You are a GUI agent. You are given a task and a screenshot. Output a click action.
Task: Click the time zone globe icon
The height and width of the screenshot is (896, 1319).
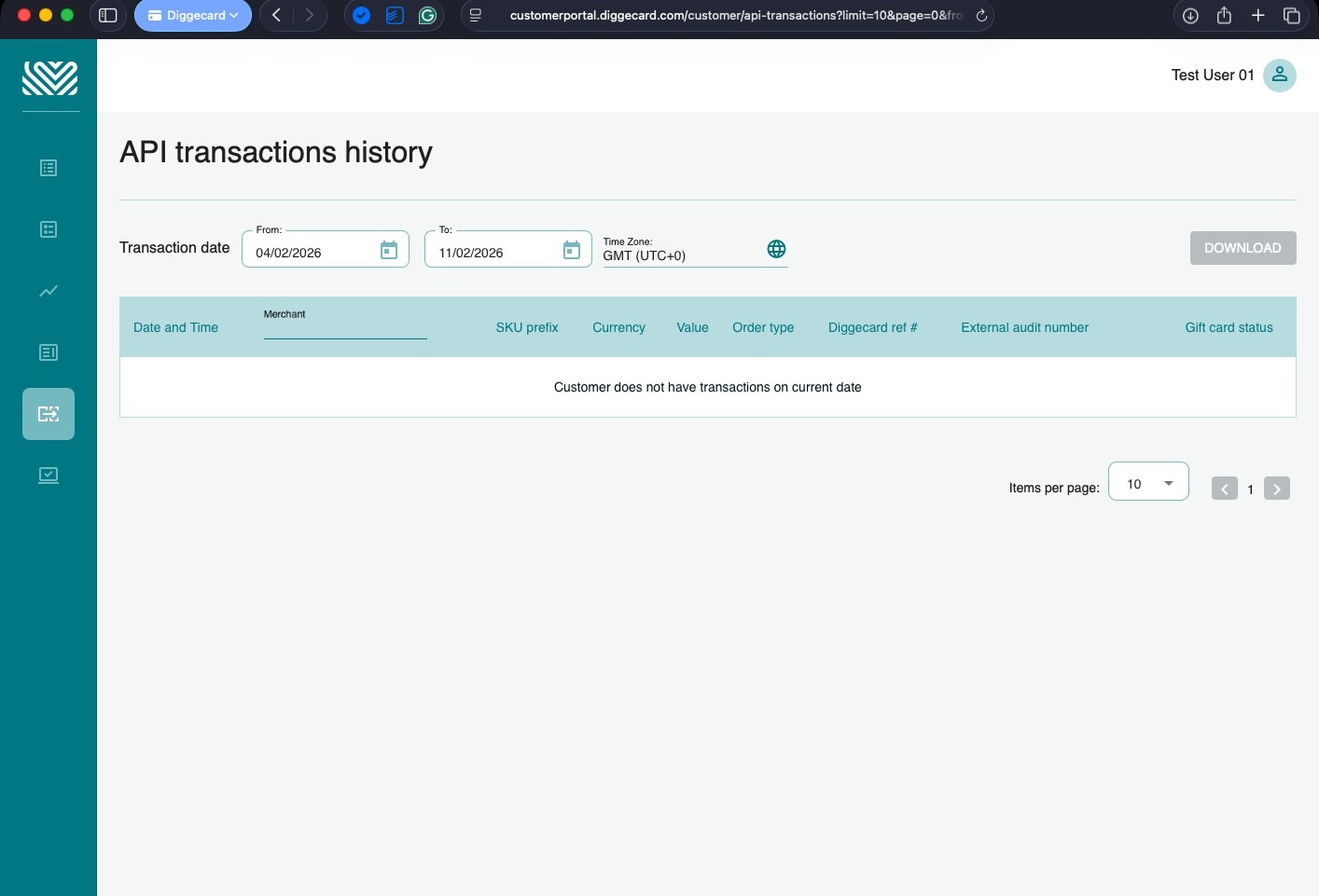776,249
